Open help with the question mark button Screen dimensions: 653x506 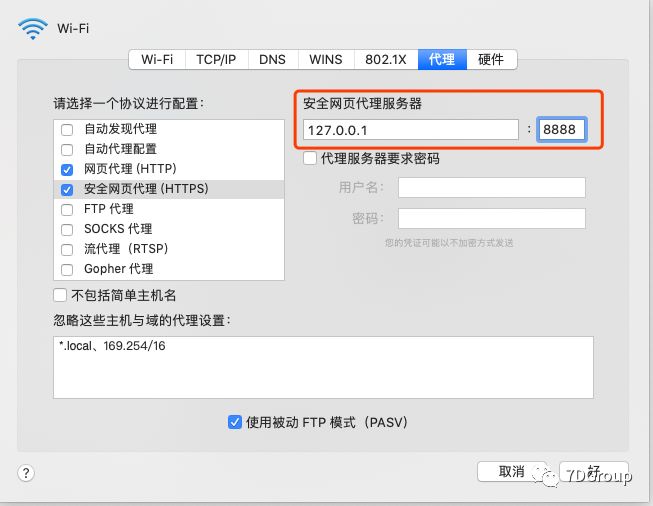coord(26,473)
